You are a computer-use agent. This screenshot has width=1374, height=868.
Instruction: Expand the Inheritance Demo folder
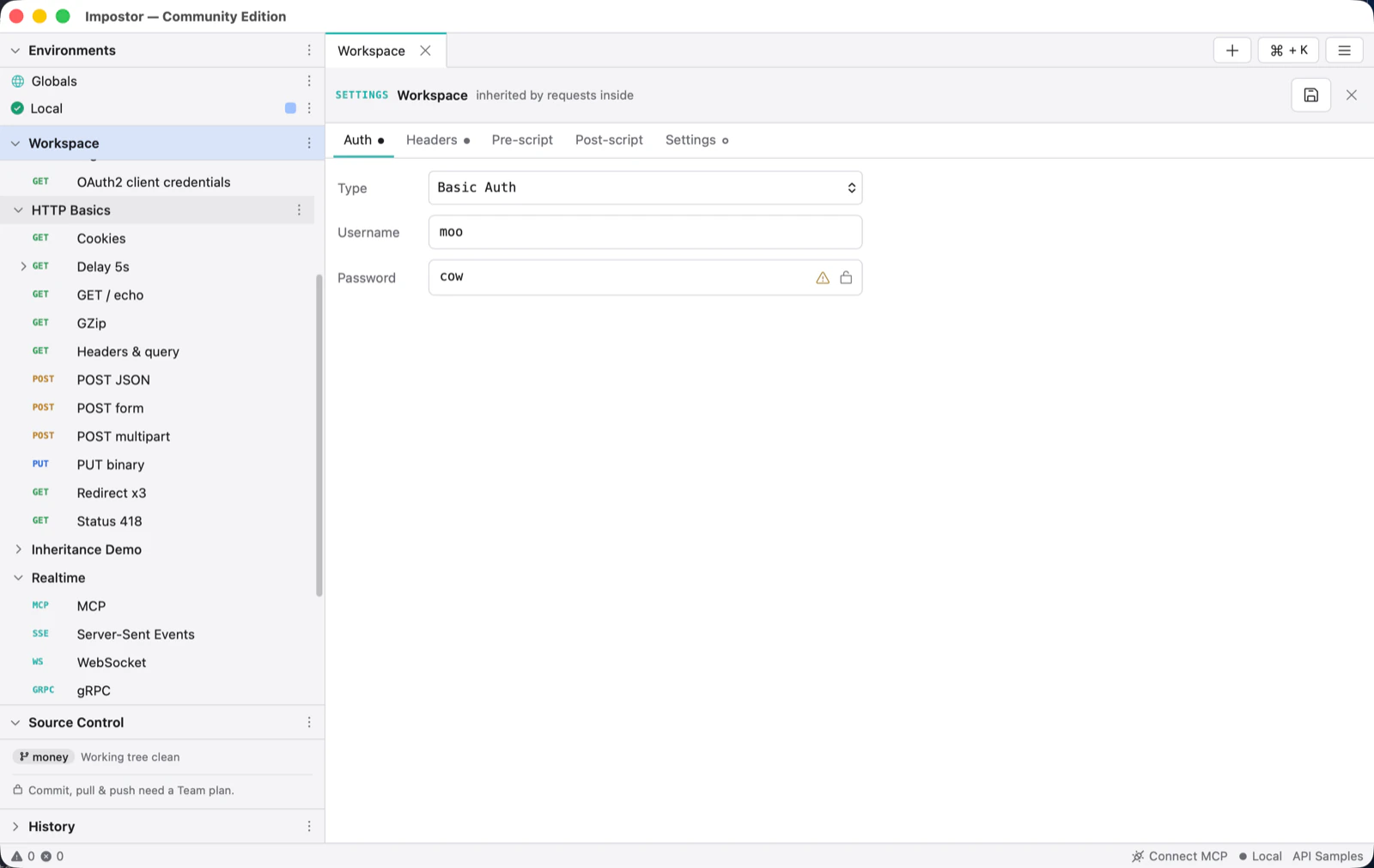(x=18, y=549)
